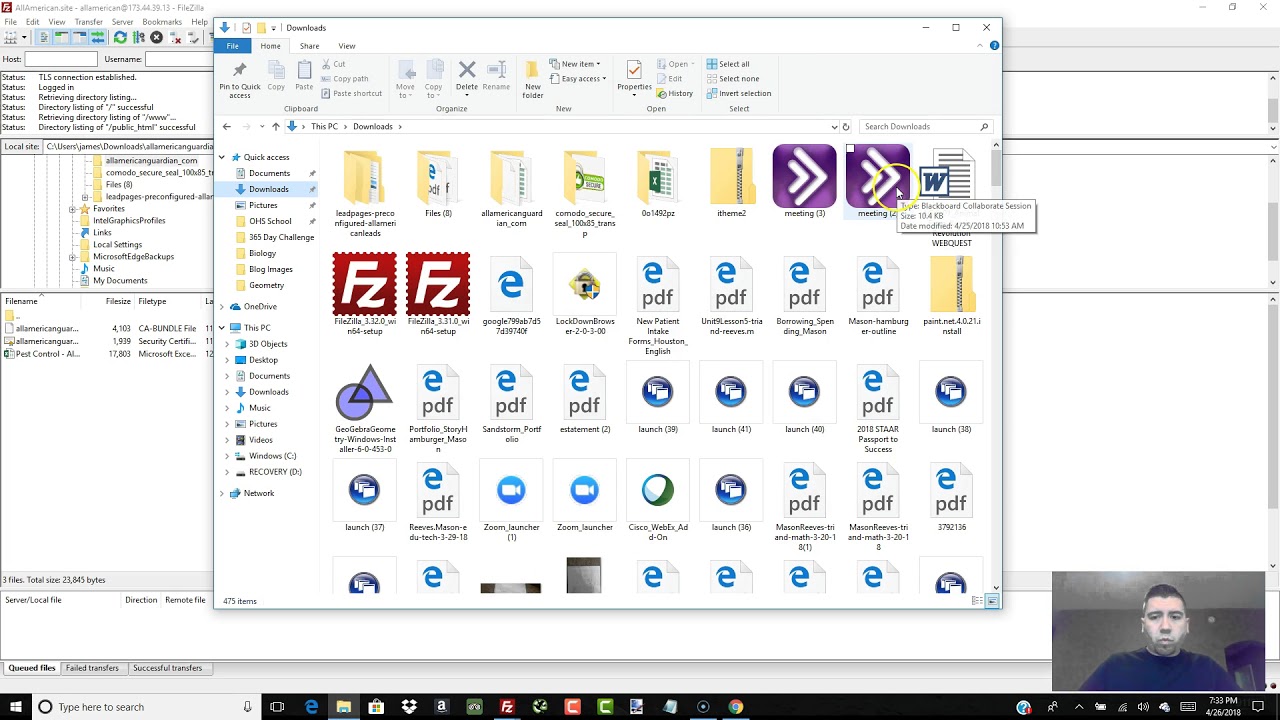
Task: Toggle FileZilla remote directory tree view icon
Action: click(x=79, y=37)
